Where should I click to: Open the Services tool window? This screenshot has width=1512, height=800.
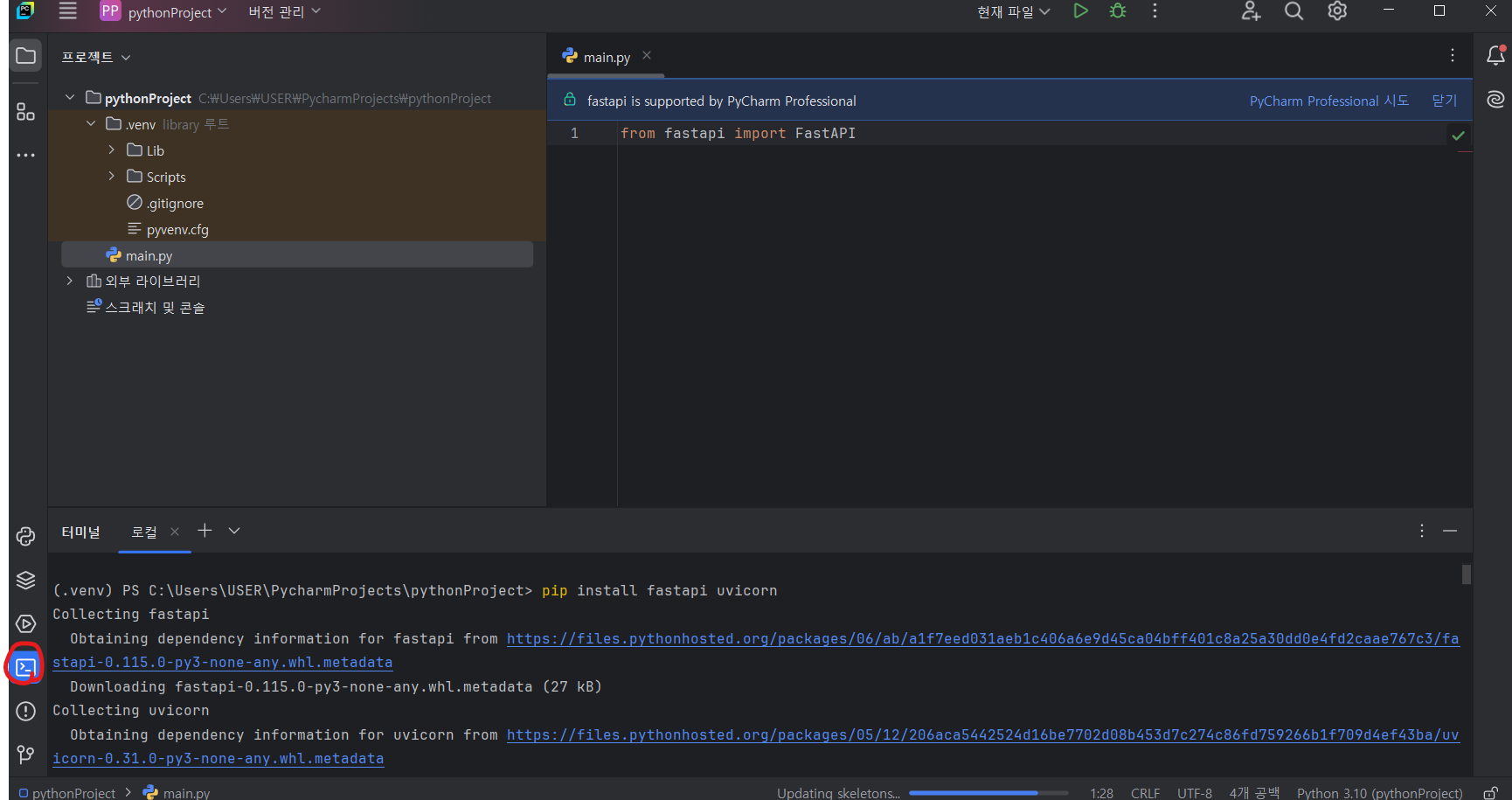(26, 623)
